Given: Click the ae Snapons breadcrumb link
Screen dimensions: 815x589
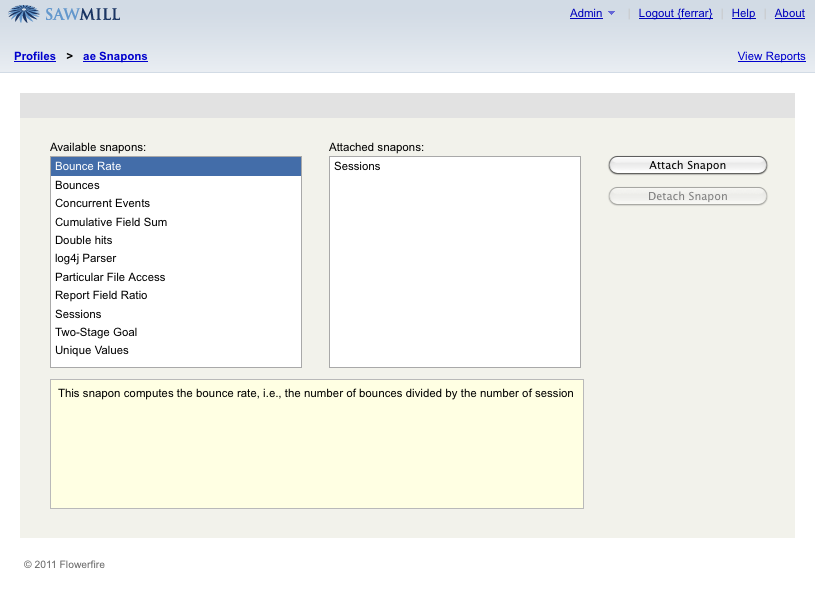Looking at the screenshot, I should click(115, 56).
